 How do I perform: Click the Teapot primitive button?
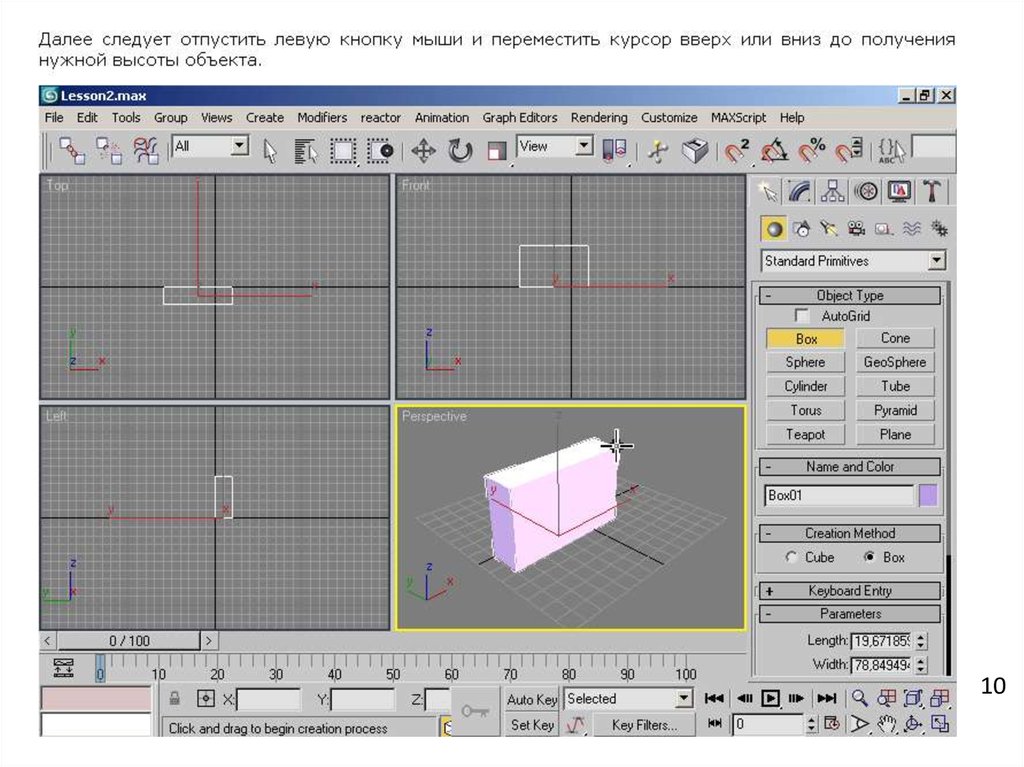[x=805, y=435]
